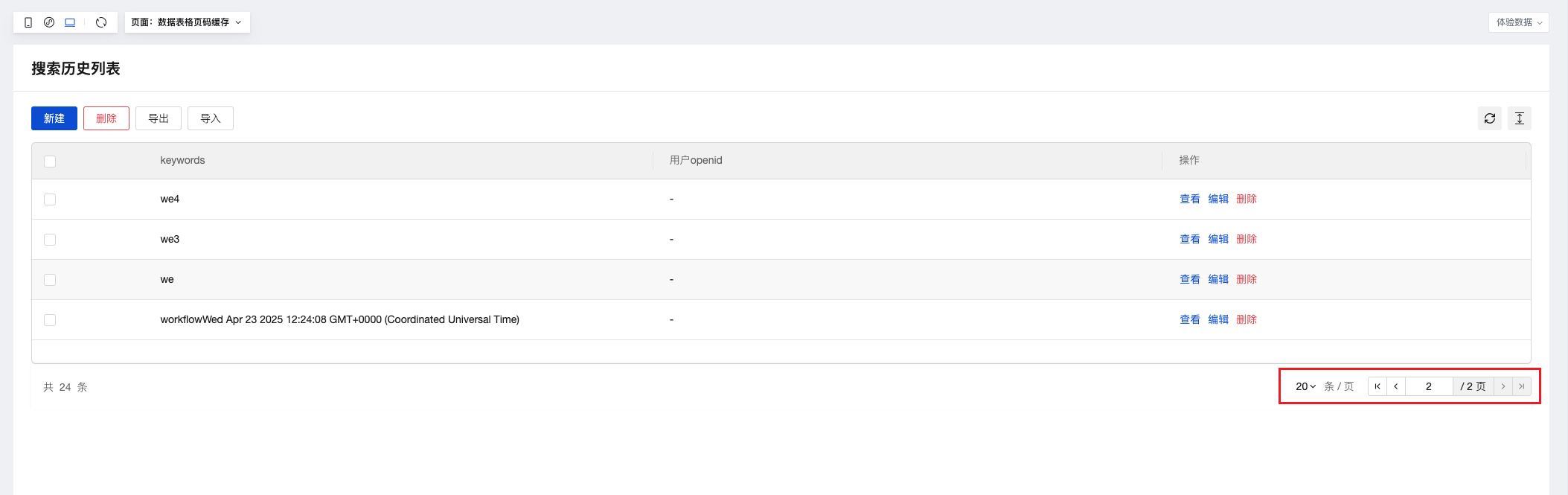The height and width of the screenshot is (495, 1568).
Task: Switch to mobile phone preview icon
Action: [28, 22]
